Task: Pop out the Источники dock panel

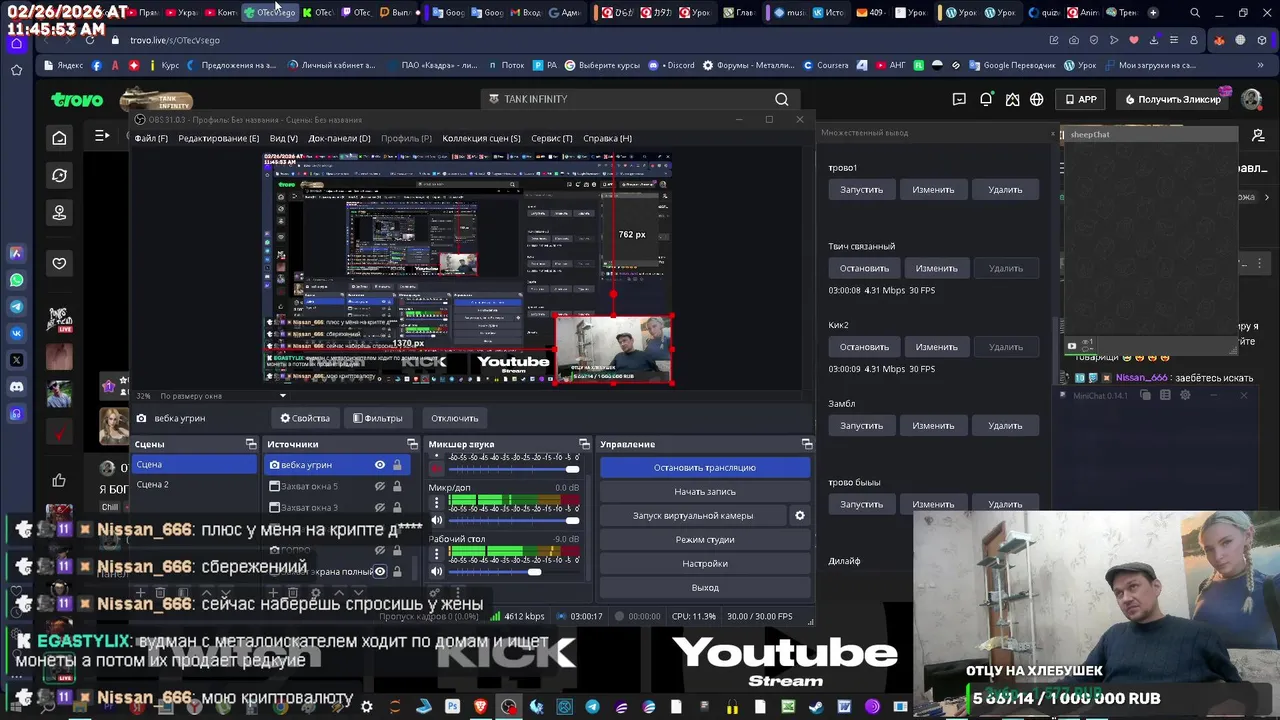Action: 412,444
